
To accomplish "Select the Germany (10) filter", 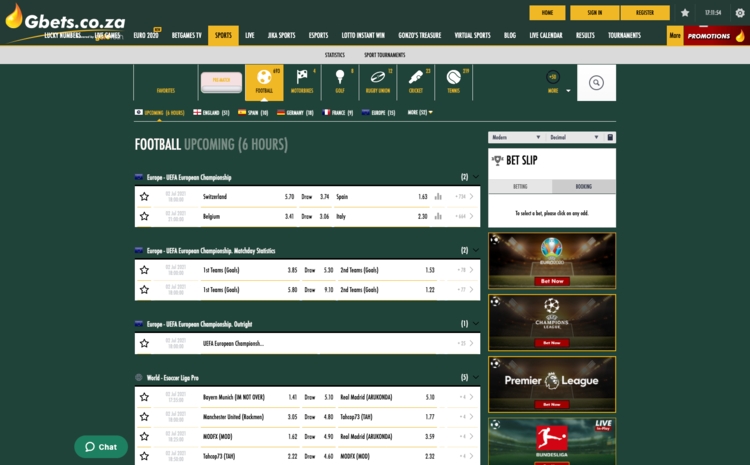I will pyautogui.click(x=295, y=112).
